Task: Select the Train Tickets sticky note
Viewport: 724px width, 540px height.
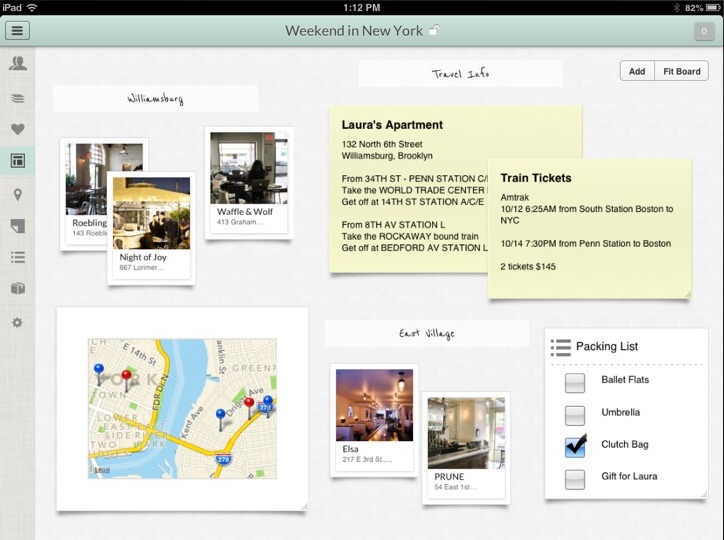Action: pyautogui.click(x=587, y=230)
